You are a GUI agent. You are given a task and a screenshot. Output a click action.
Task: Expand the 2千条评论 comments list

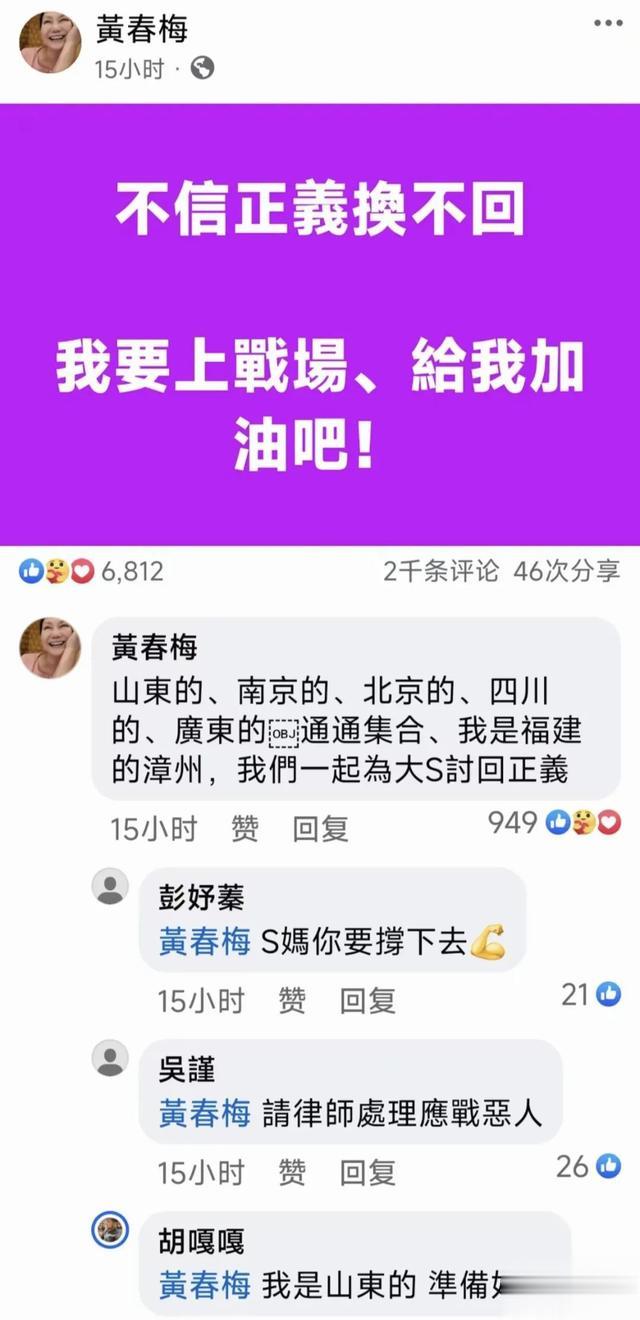tap(440, 571)
